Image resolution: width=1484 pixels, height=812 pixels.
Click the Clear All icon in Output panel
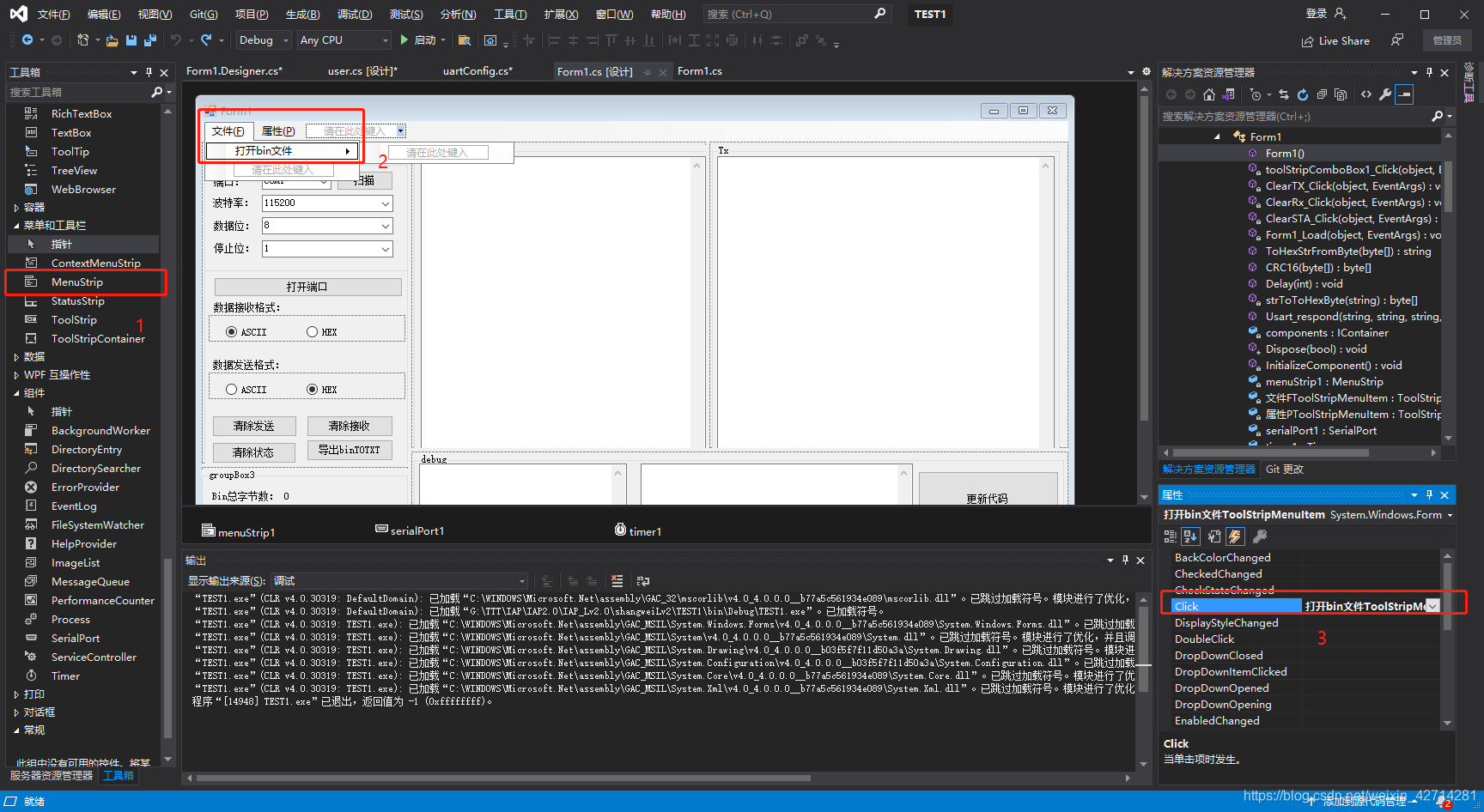coord(617,581)
